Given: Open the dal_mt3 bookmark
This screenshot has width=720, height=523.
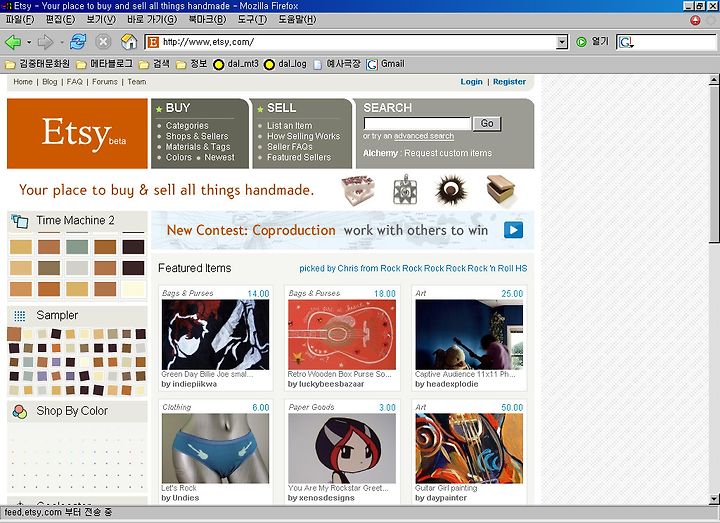Looking at the screenshot, I should (236, 64).
